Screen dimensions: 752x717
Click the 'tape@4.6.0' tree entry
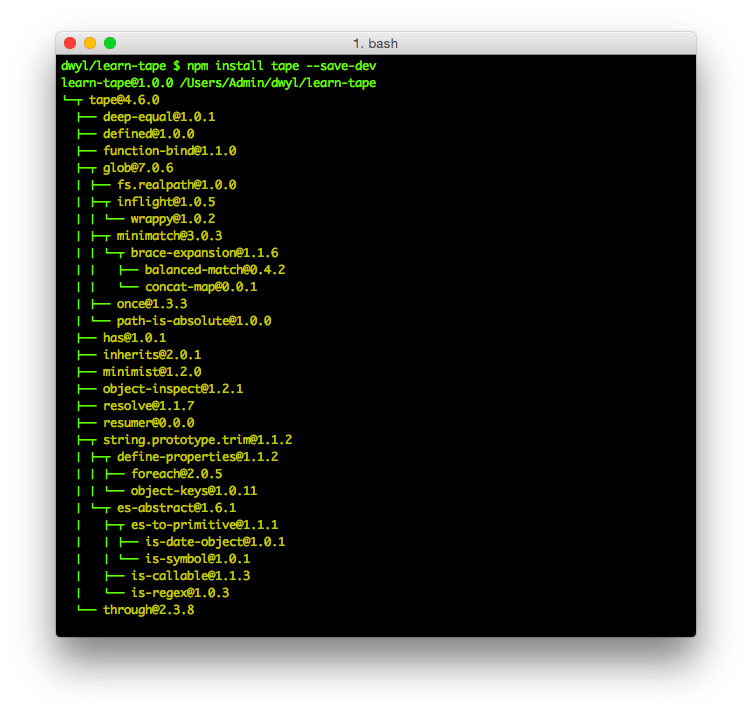(124, 100)
